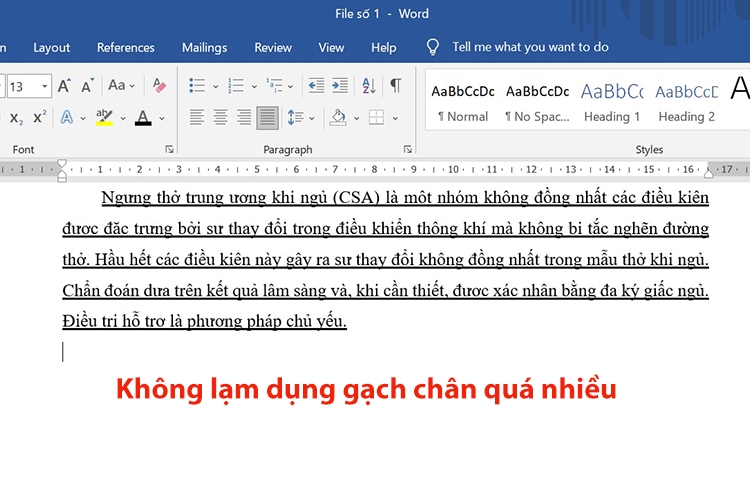This screenshot has width=750, height=500.
Task: Insert numbered list
Action: click(236, 86)
